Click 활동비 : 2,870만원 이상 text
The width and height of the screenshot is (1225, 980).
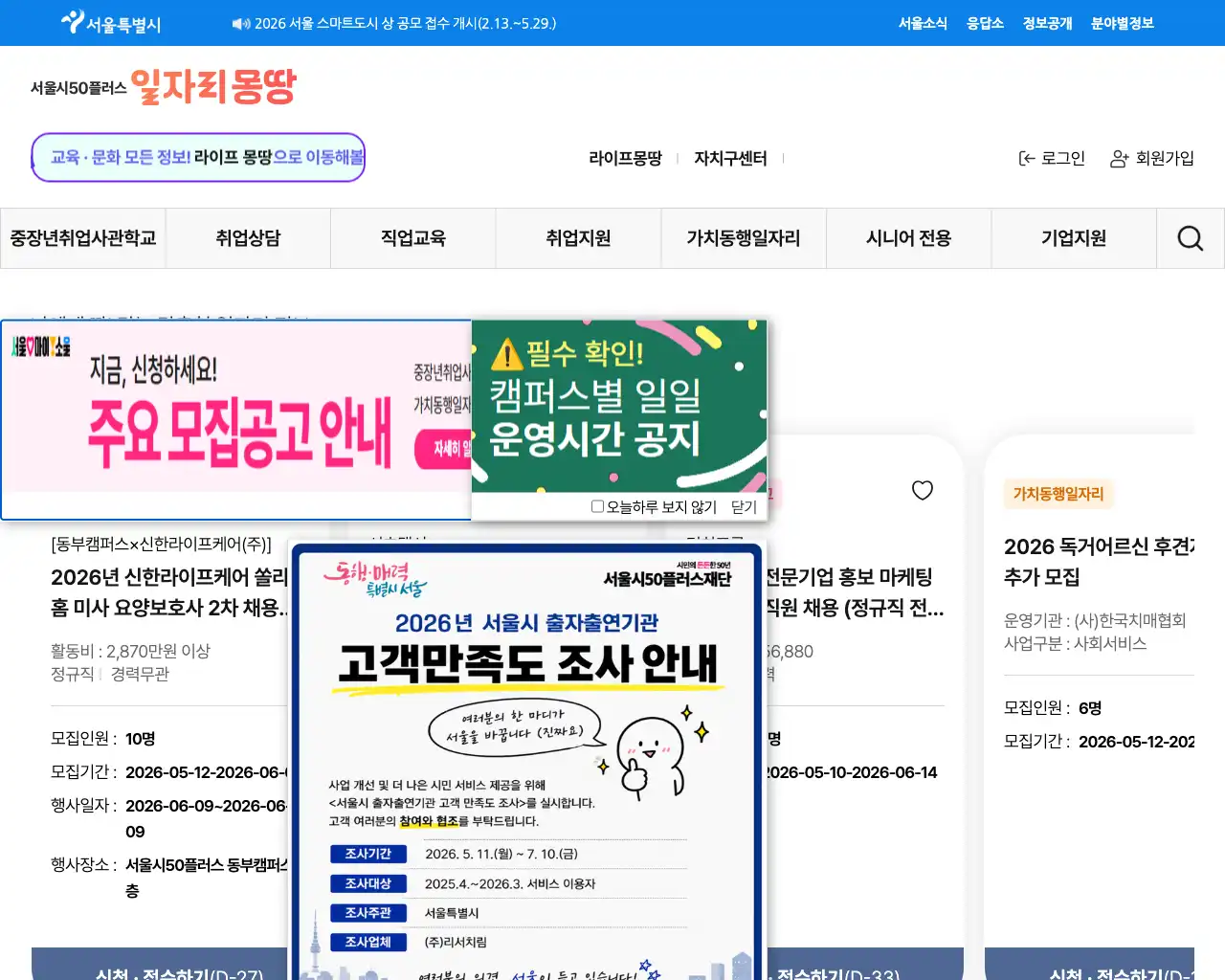(x=130, y=651)
